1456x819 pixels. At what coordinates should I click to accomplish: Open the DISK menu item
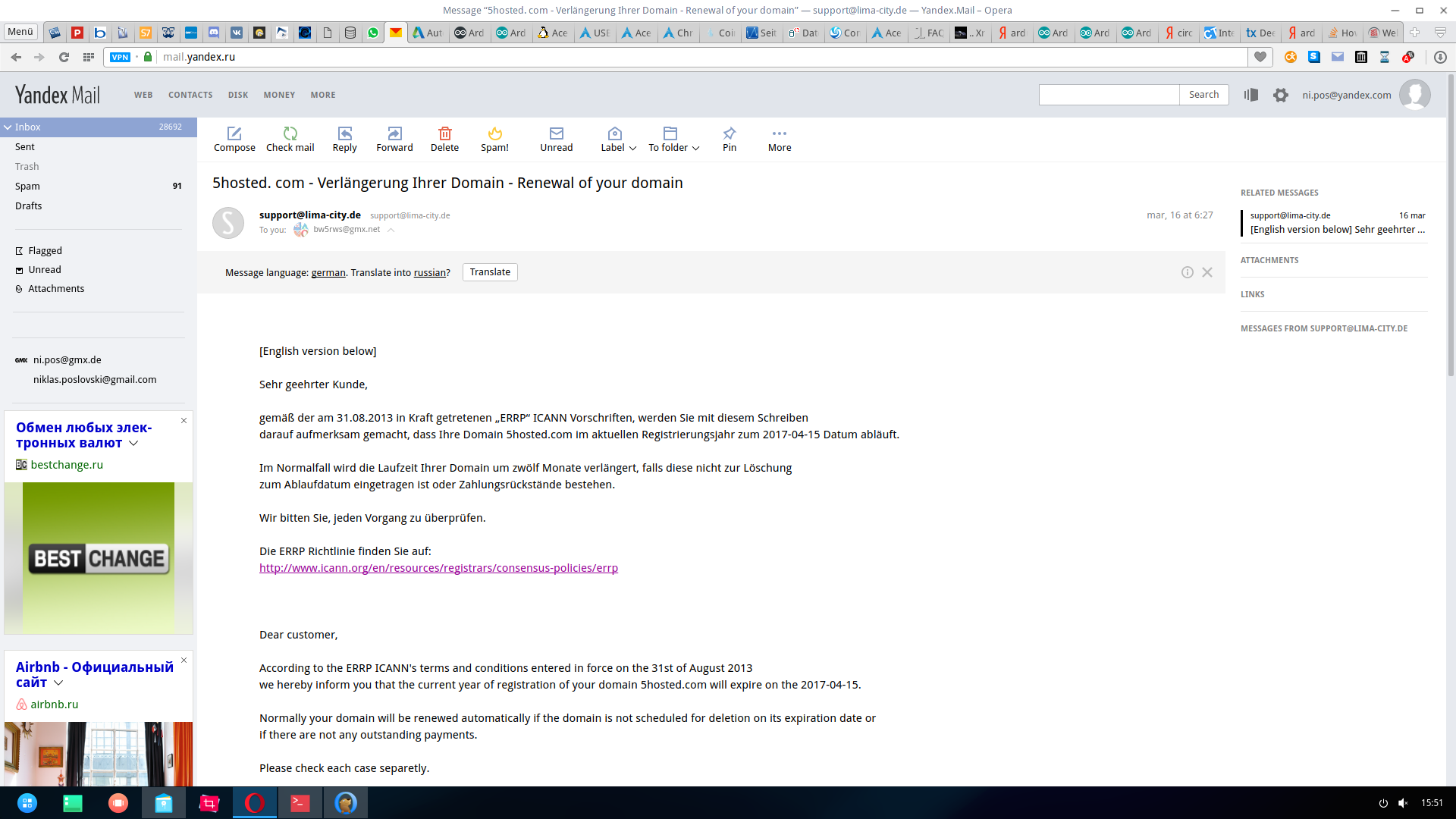coord(238,95)
